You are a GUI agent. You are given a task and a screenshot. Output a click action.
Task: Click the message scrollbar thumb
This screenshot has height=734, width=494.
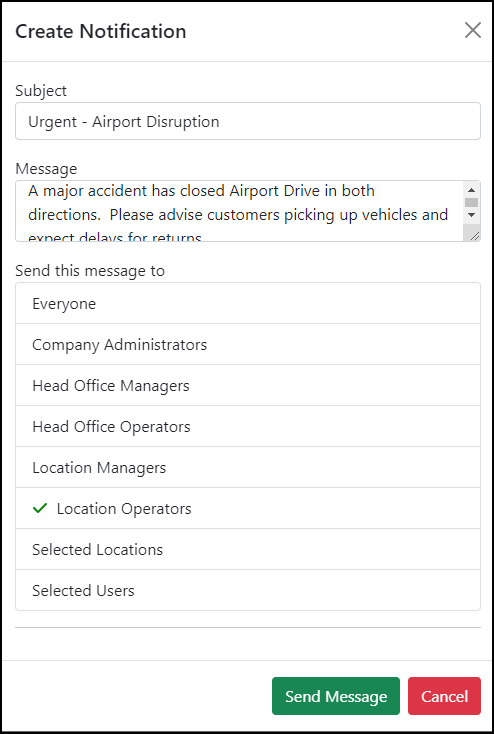click(x=472, y=203)
